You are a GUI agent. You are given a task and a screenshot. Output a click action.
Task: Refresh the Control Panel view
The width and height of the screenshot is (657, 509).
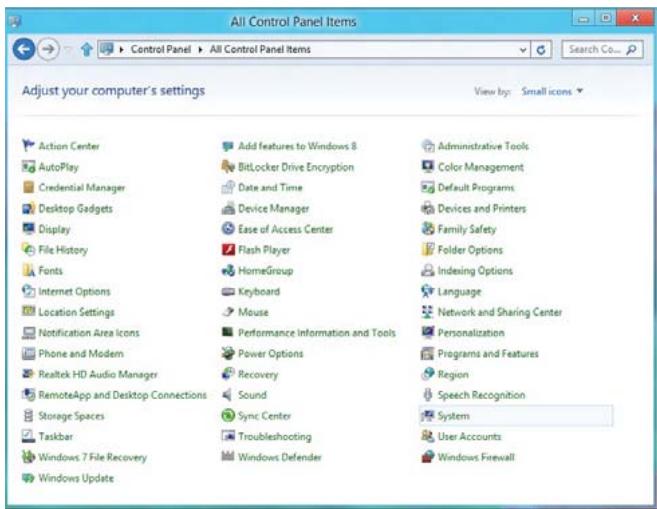click(541, 50)
